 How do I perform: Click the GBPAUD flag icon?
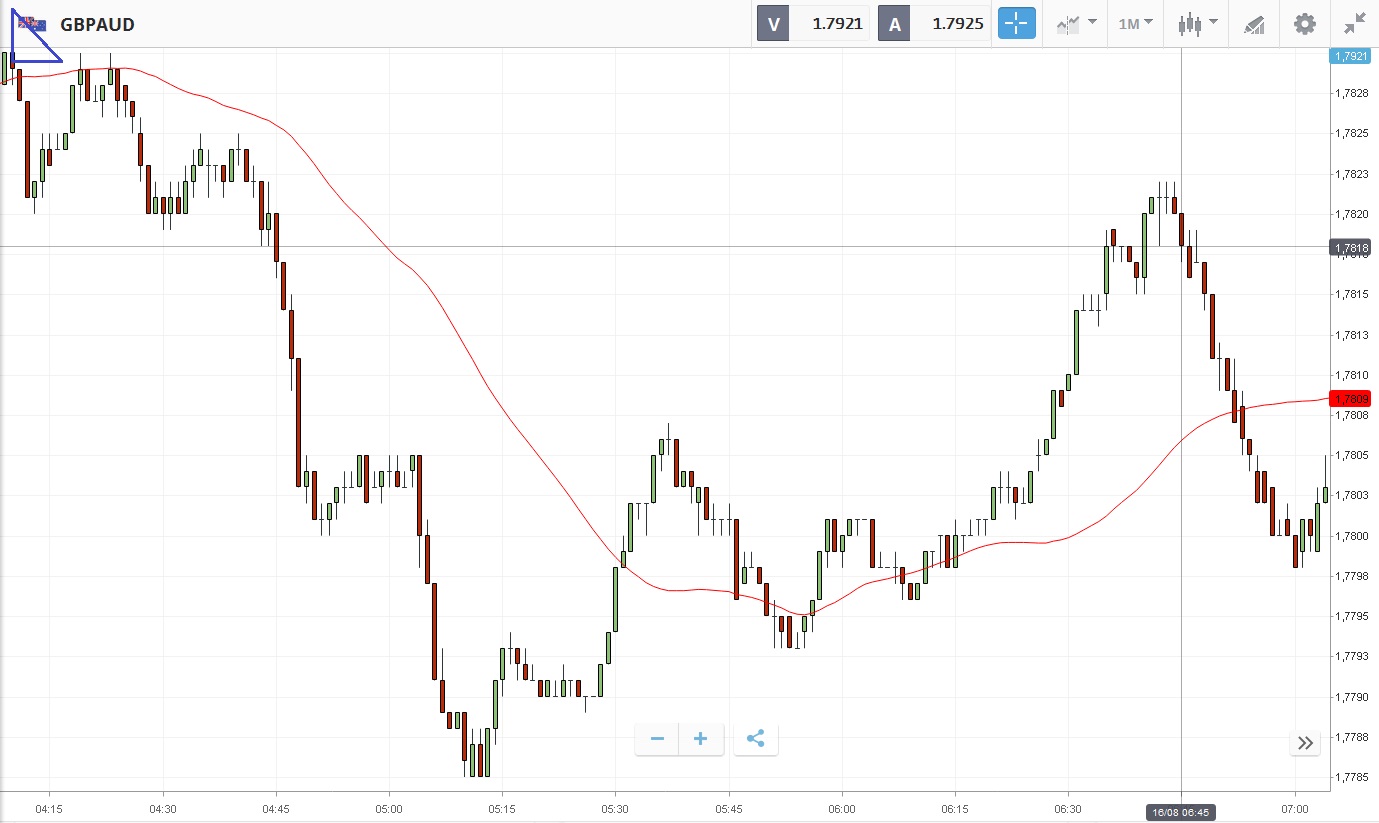point(31,24)
